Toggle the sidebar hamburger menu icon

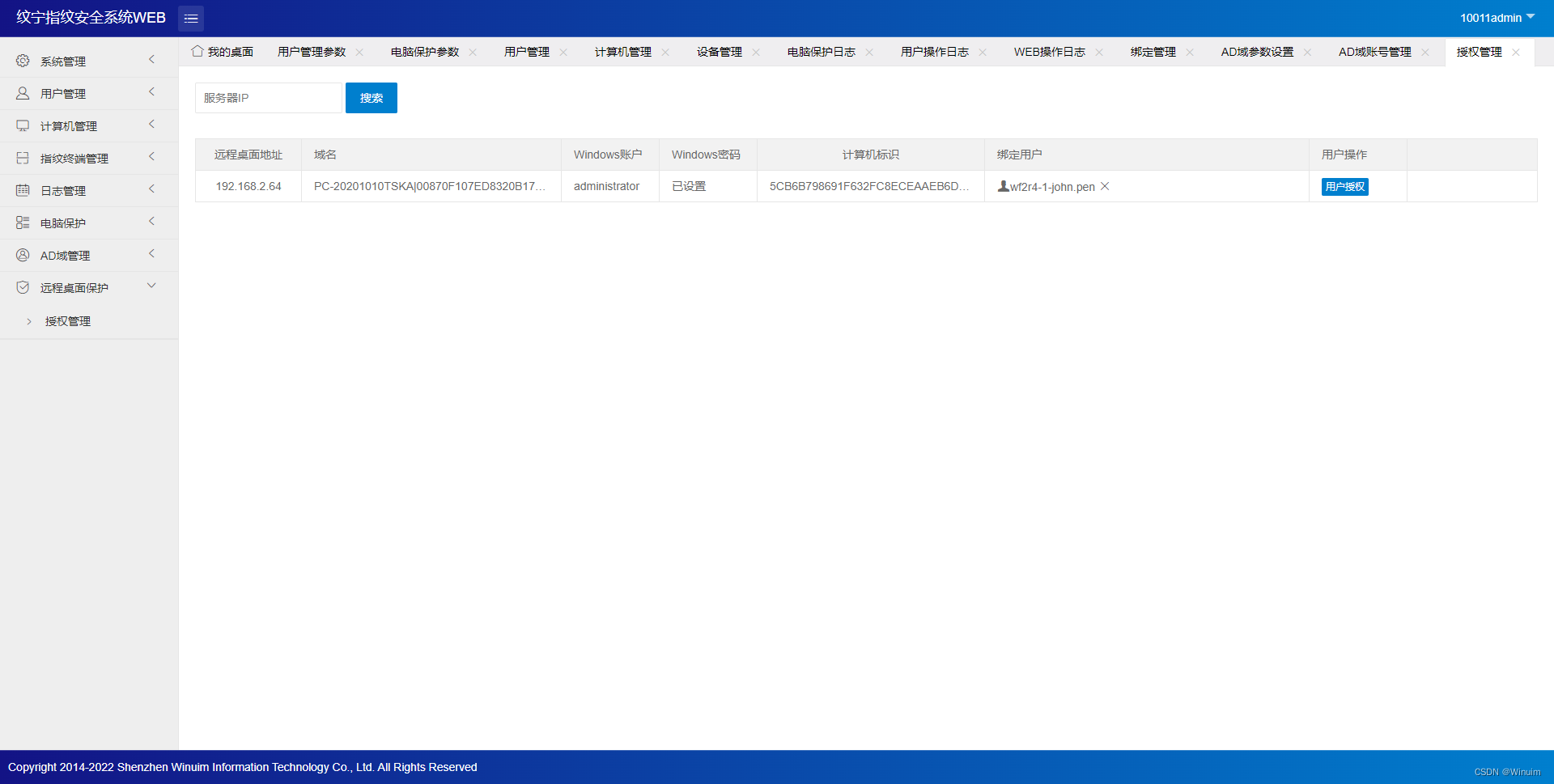tap(191, 18)
